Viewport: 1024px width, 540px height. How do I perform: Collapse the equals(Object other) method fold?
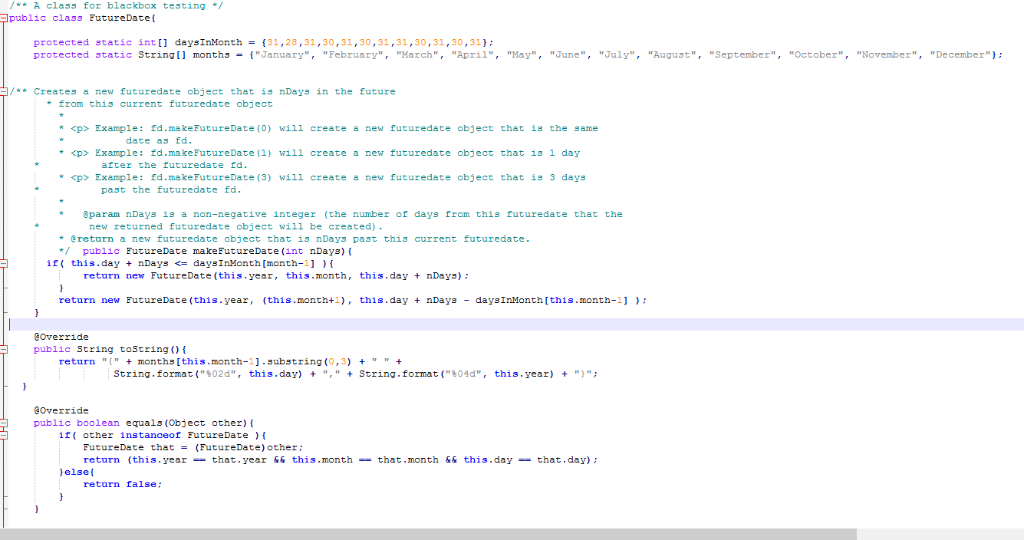click(3, 423)
